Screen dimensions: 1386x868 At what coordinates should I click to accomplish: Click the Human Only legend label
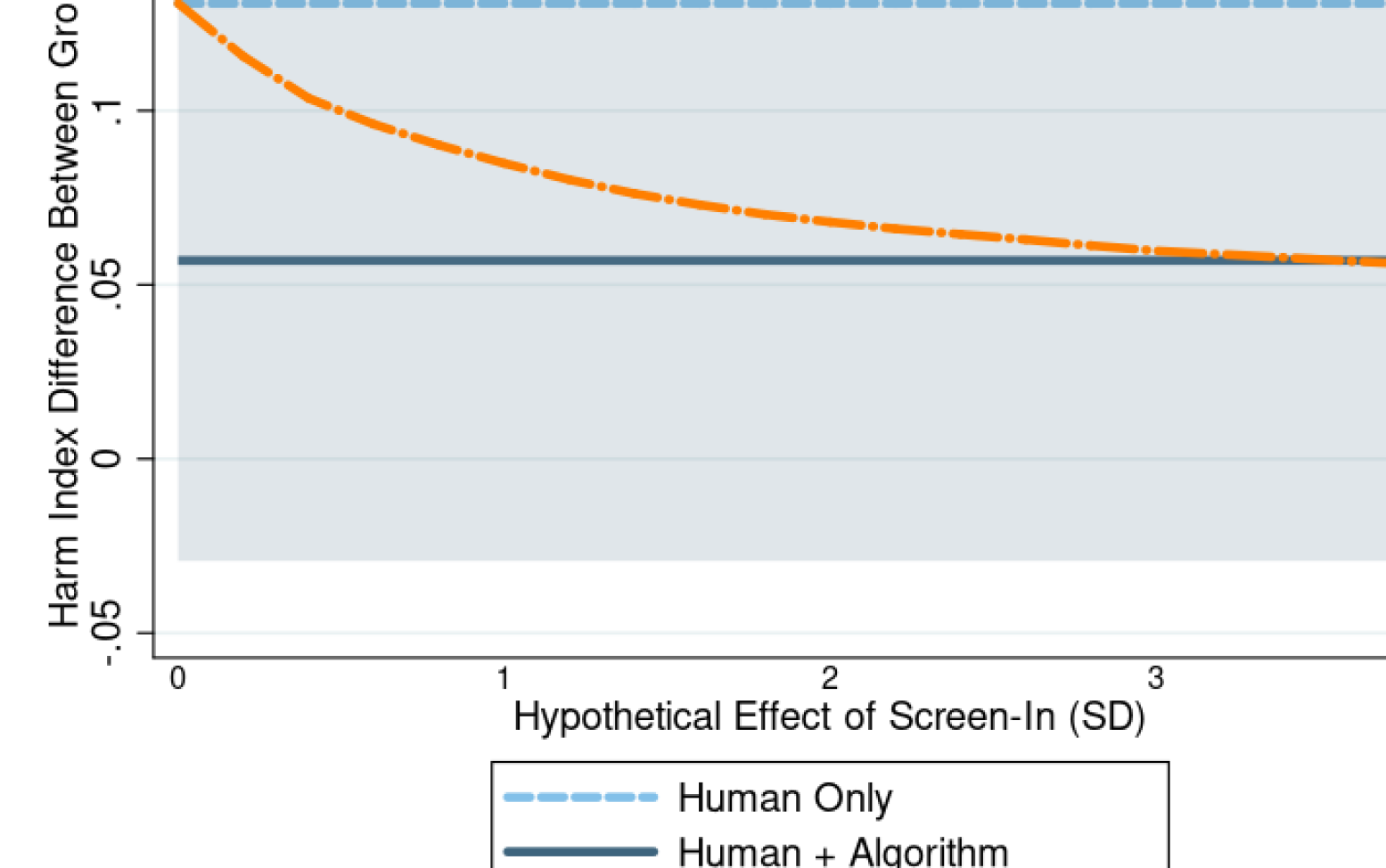tap(784, 798)
